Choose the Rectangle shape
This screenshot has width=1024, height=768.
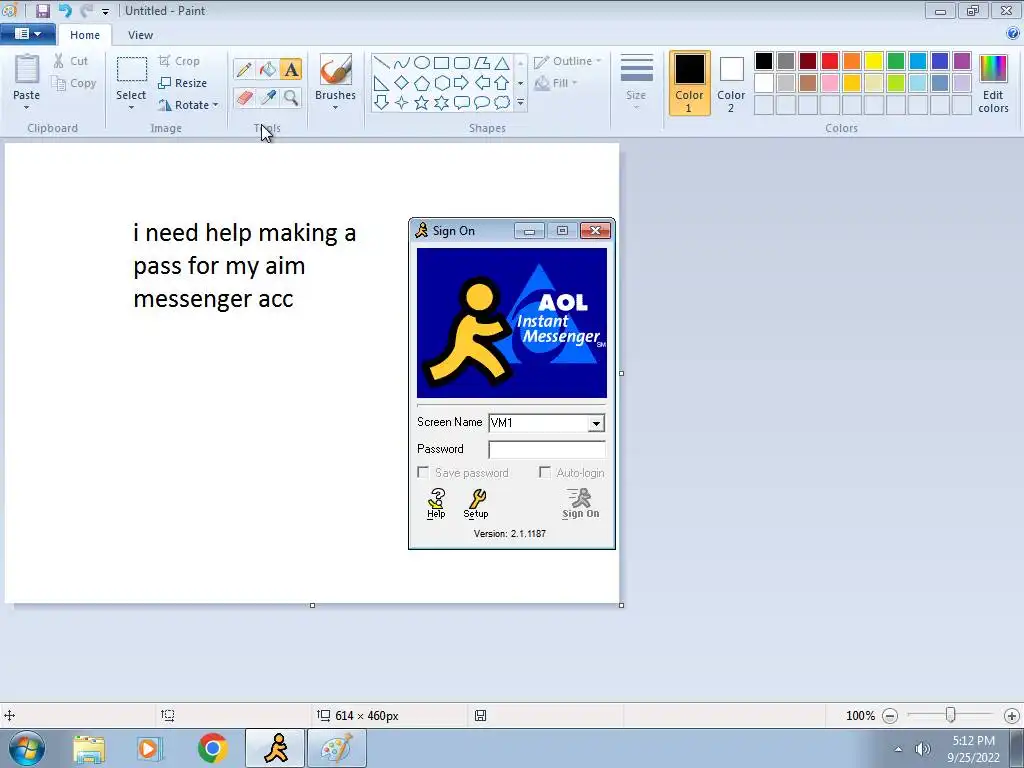[441, 63]
